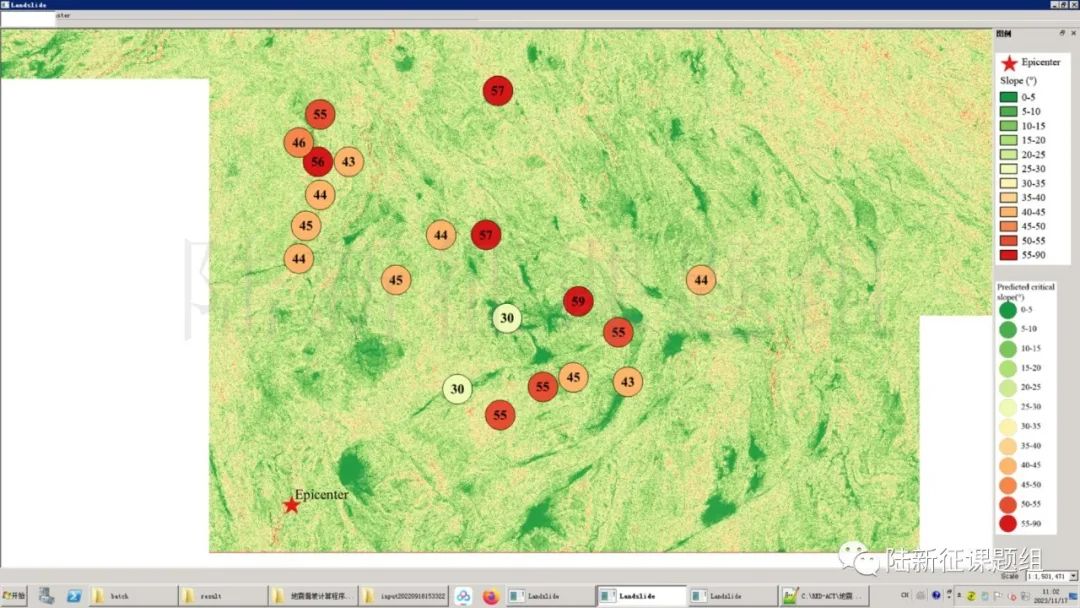Image resolution: width=1080 pixels, height=608 pixels.
Task: Click the Baidu cloud icon in taskbar
Action: [463, 596]
